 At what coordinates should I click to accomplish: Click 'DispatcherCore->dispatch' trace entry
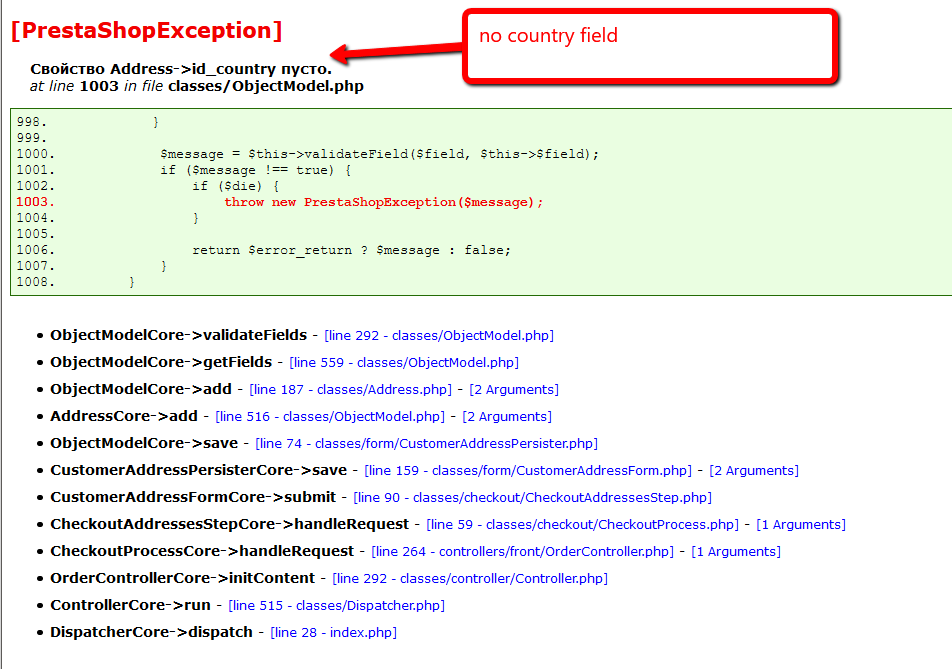click(151, 633)
